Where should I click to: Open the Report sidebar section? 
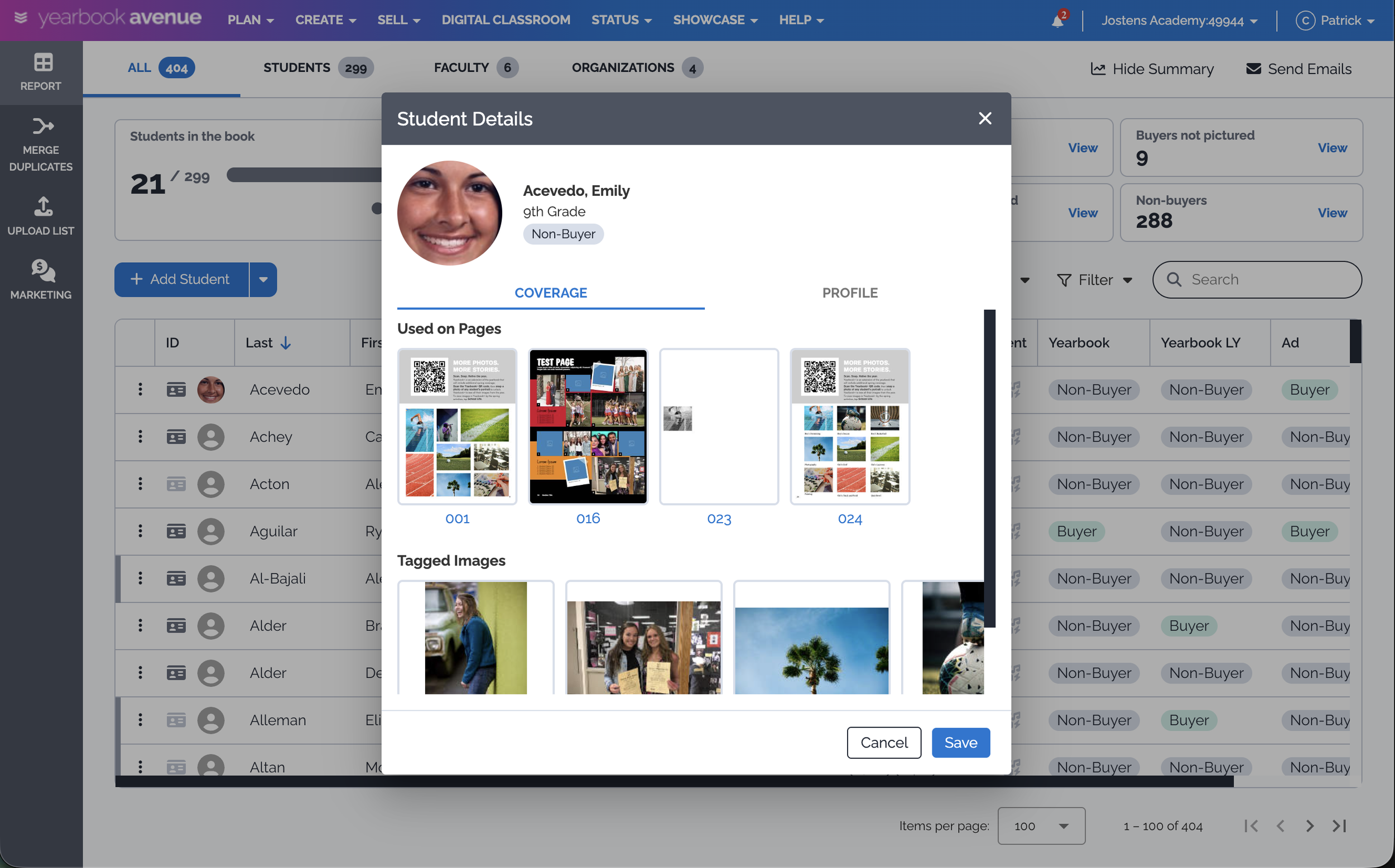[x=41, y=73]
